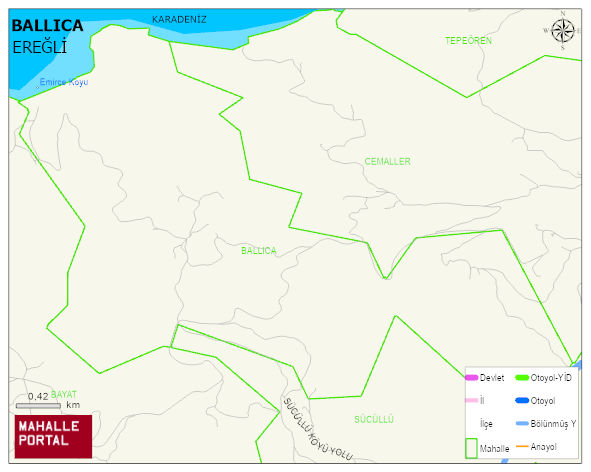Click the BAYAT neighborhood map label
The width and height of the screenshot is (591, 472).
64,394
